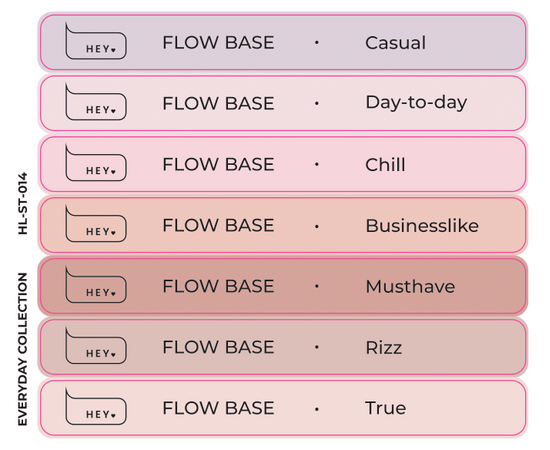Click the HEY logo in the Casual row

click(x=96, y=41)
